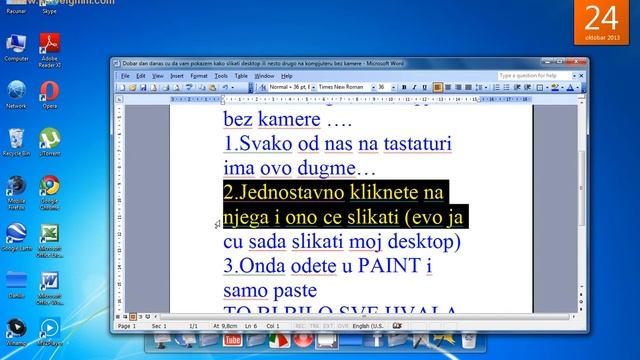Click the Print toolbar icon
The width and height of the screenshot is (640, 360).
click(166, 87)
